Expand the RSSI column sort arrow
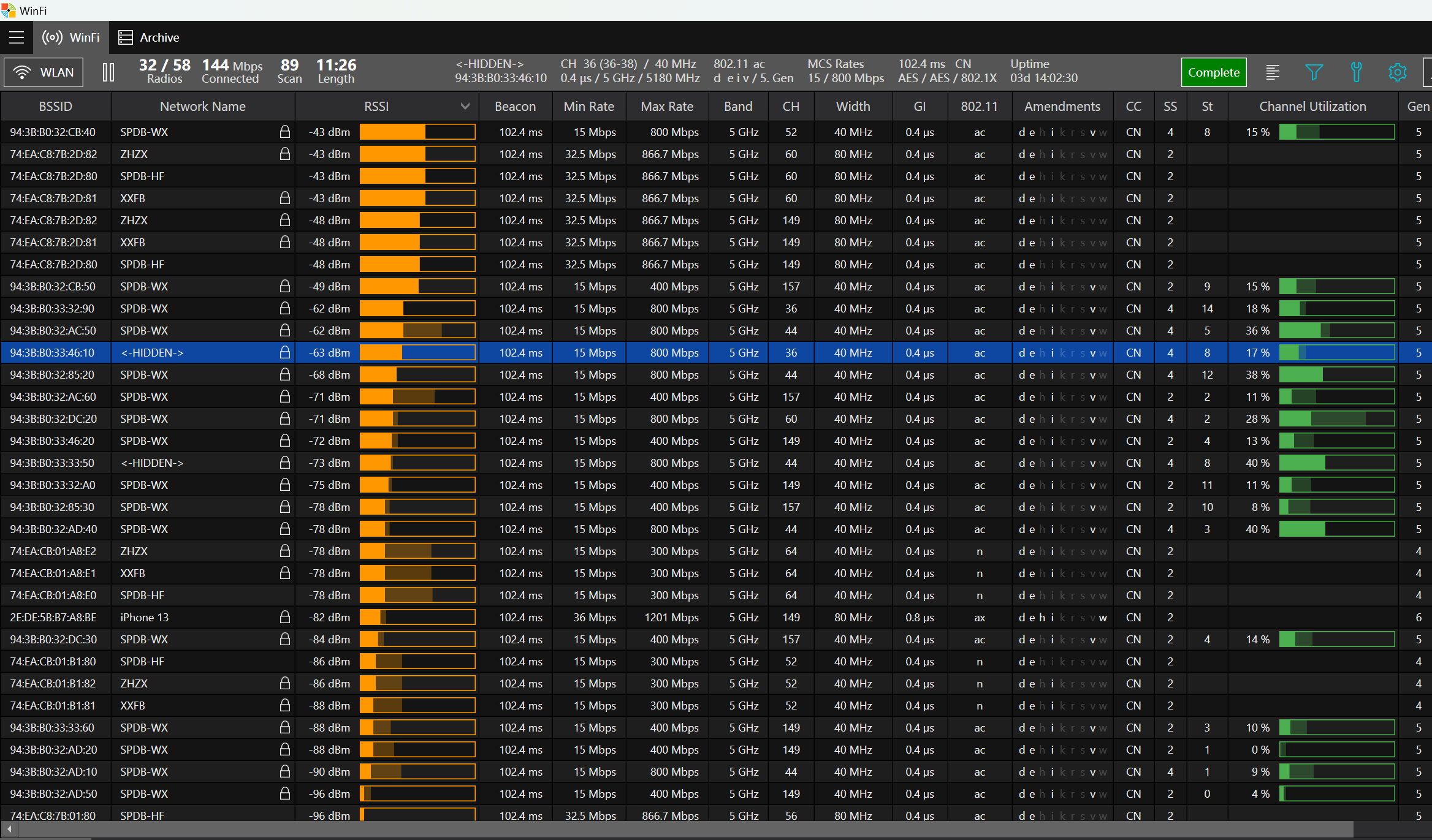 coord(465,107)
